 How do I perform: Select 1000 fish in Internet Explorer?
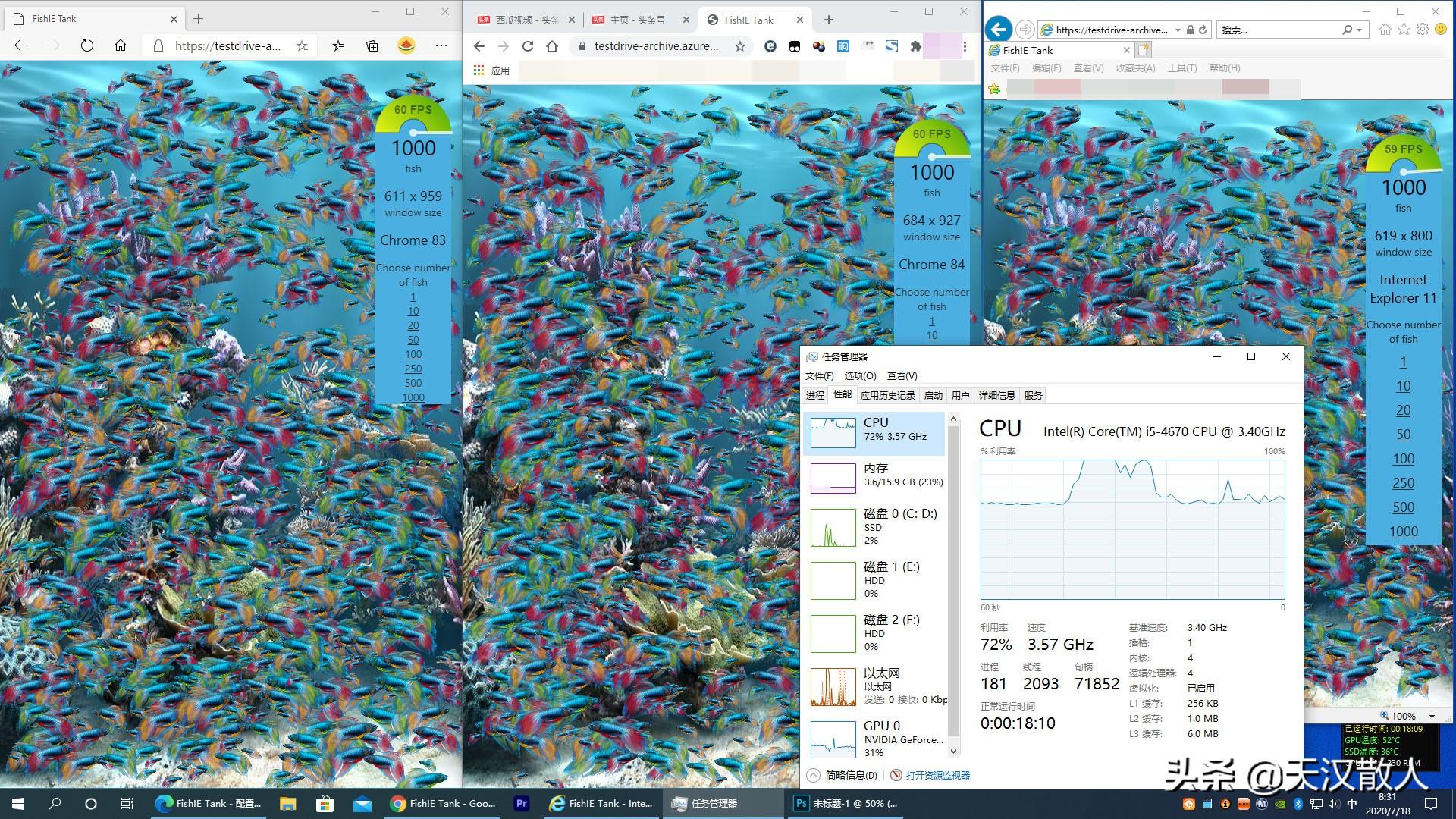tap(1404, 532)
